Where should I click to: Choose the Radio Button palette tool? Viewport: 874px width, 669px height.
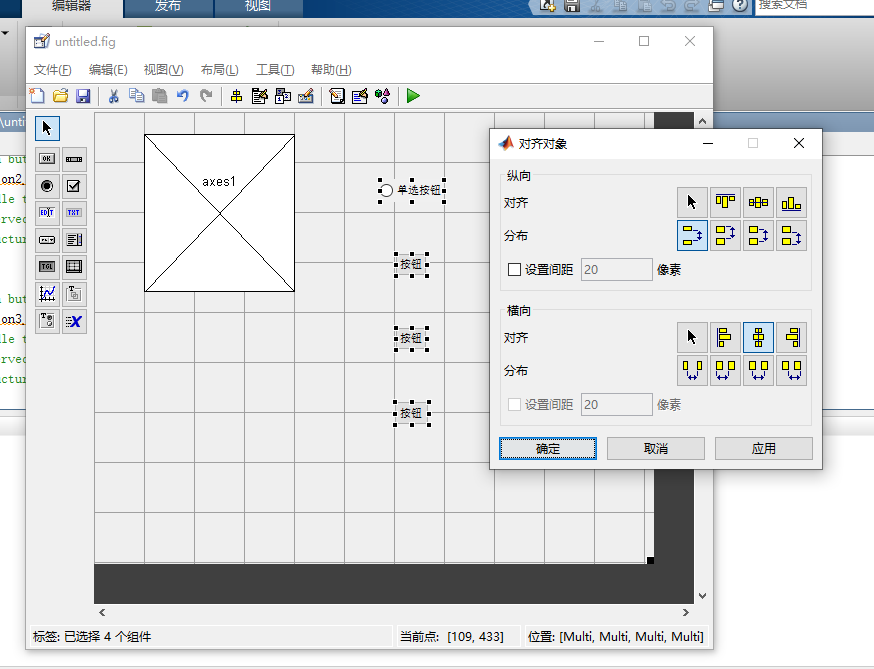47,186
